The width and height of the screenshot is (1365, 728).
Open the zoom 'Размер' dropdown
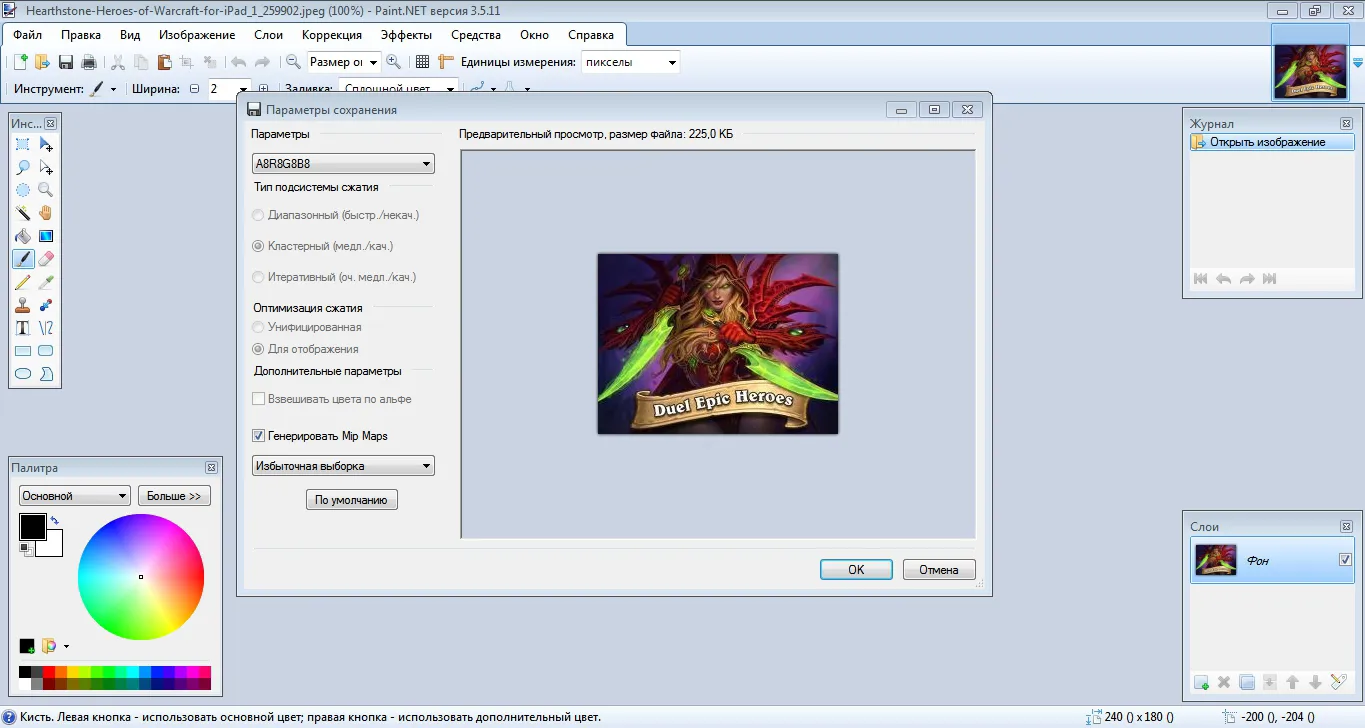(x=343, y=62)
